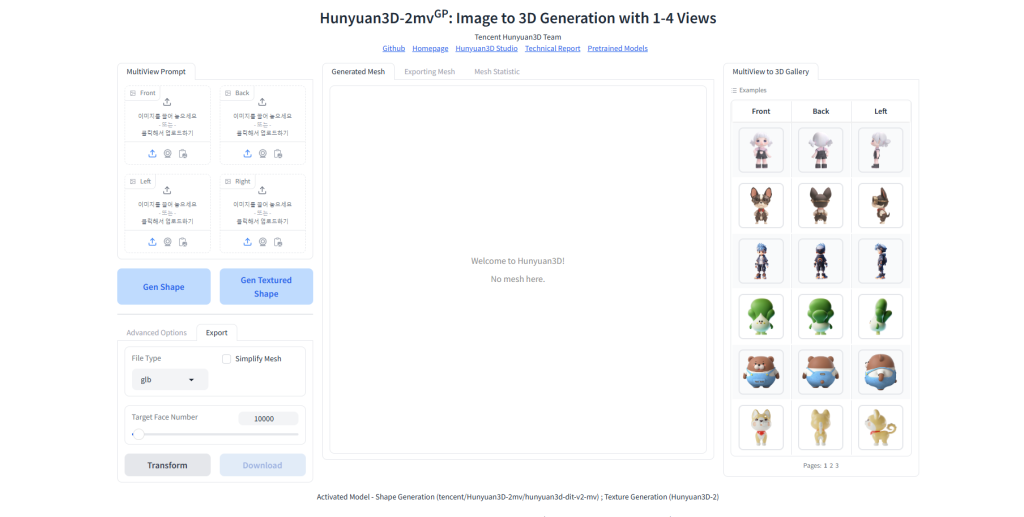Select brown dog character Front thumbnail
Screen dimensions: 1024x517
click(761, 206)
